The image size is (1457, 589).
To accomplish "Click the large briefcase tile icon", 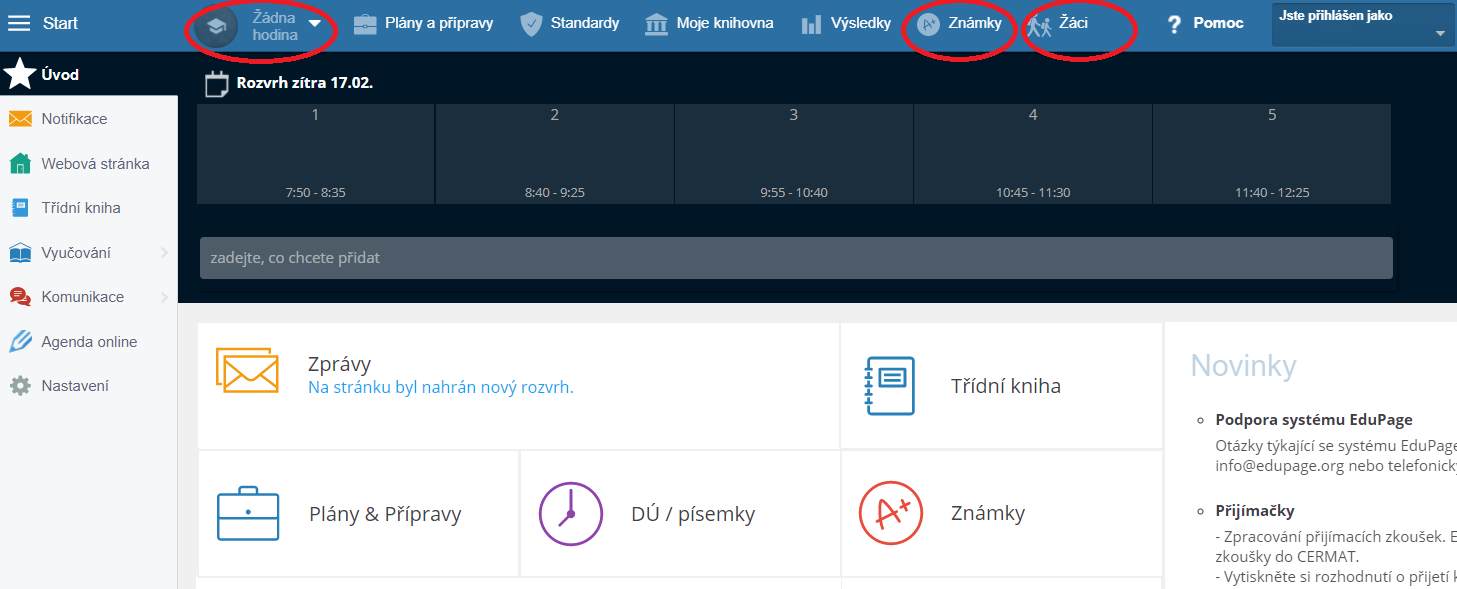I will pyautogui.click(x=248, y=513).
